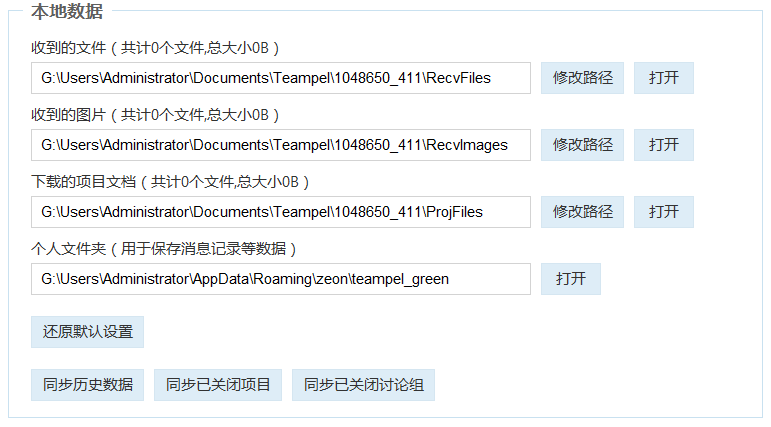Click 修改路径 for the received images path
771x427 pixels.
(582, 145)
